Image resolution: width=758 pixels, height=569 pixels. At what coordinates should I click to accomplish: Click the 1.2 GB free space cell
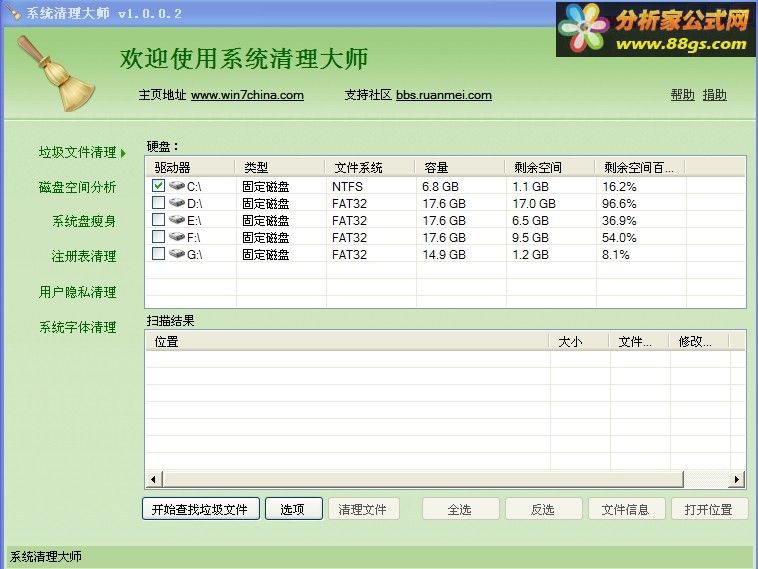click(530, 254)
